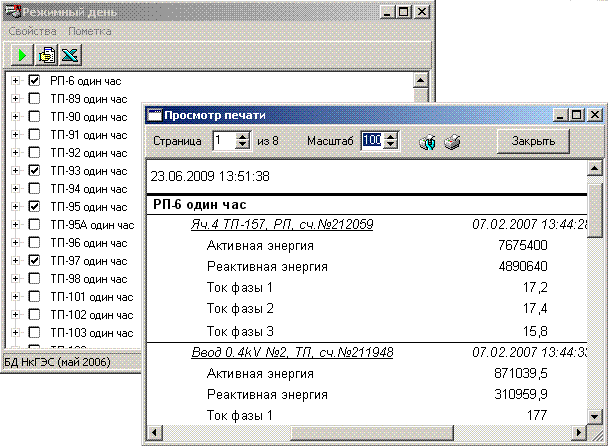Expand the ТП-95 один час node
The height and width of the screenshot is (446, 608).
(x=15, y=206)
